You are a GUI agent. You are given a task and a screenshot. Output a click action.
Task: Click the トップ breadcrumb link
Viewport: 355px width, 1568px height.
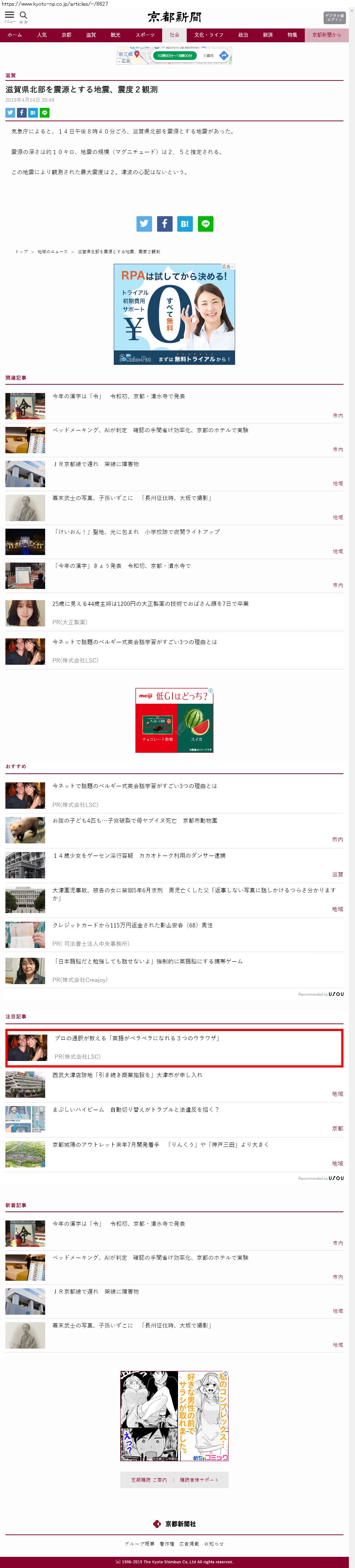tap(21, 252)
